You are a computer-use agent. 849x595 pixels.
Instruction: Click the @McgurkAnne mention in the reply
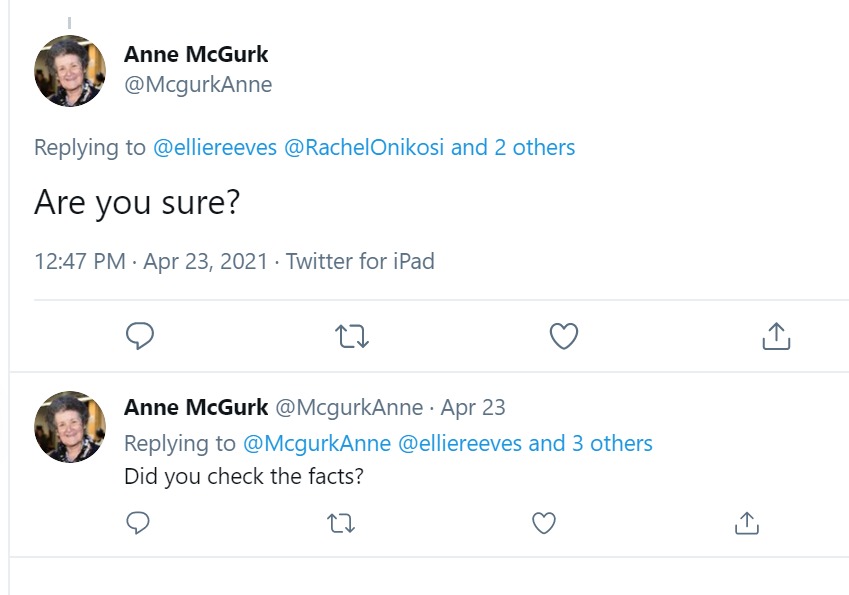317,443
